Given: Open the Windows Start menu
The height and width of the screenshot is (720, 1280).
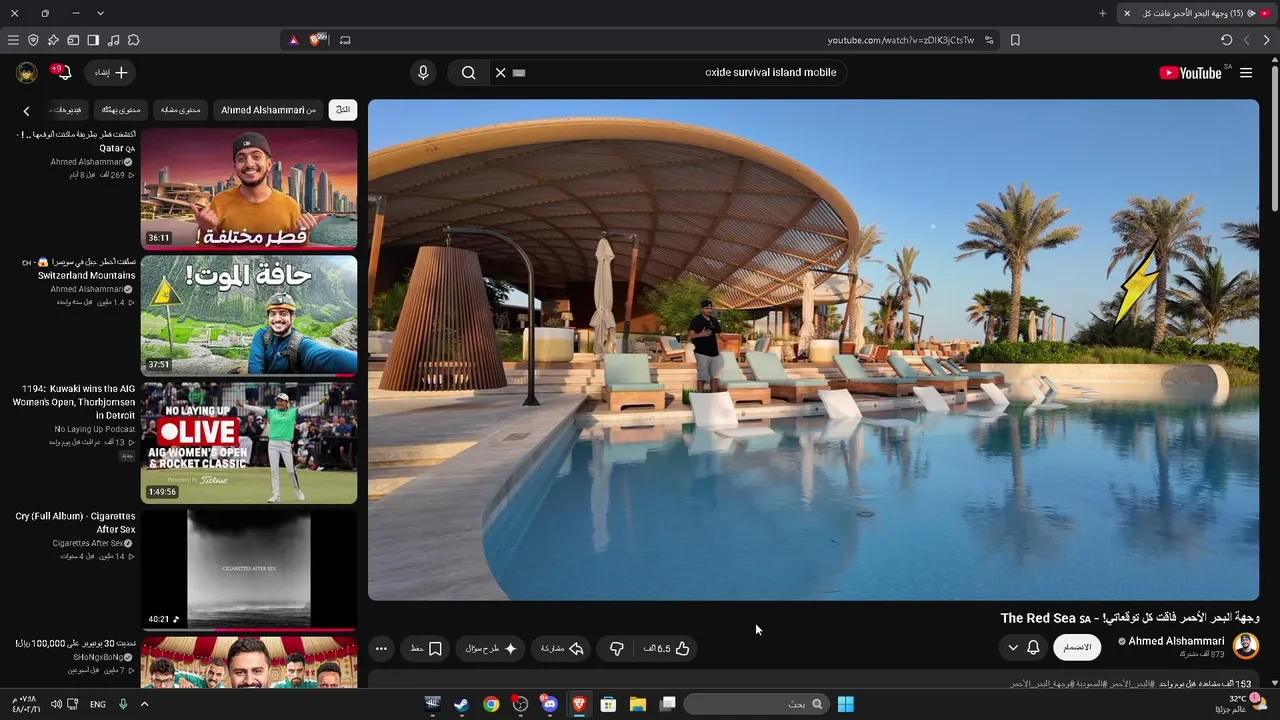Looking at the screenshot, I should click(x=845, y=704).
